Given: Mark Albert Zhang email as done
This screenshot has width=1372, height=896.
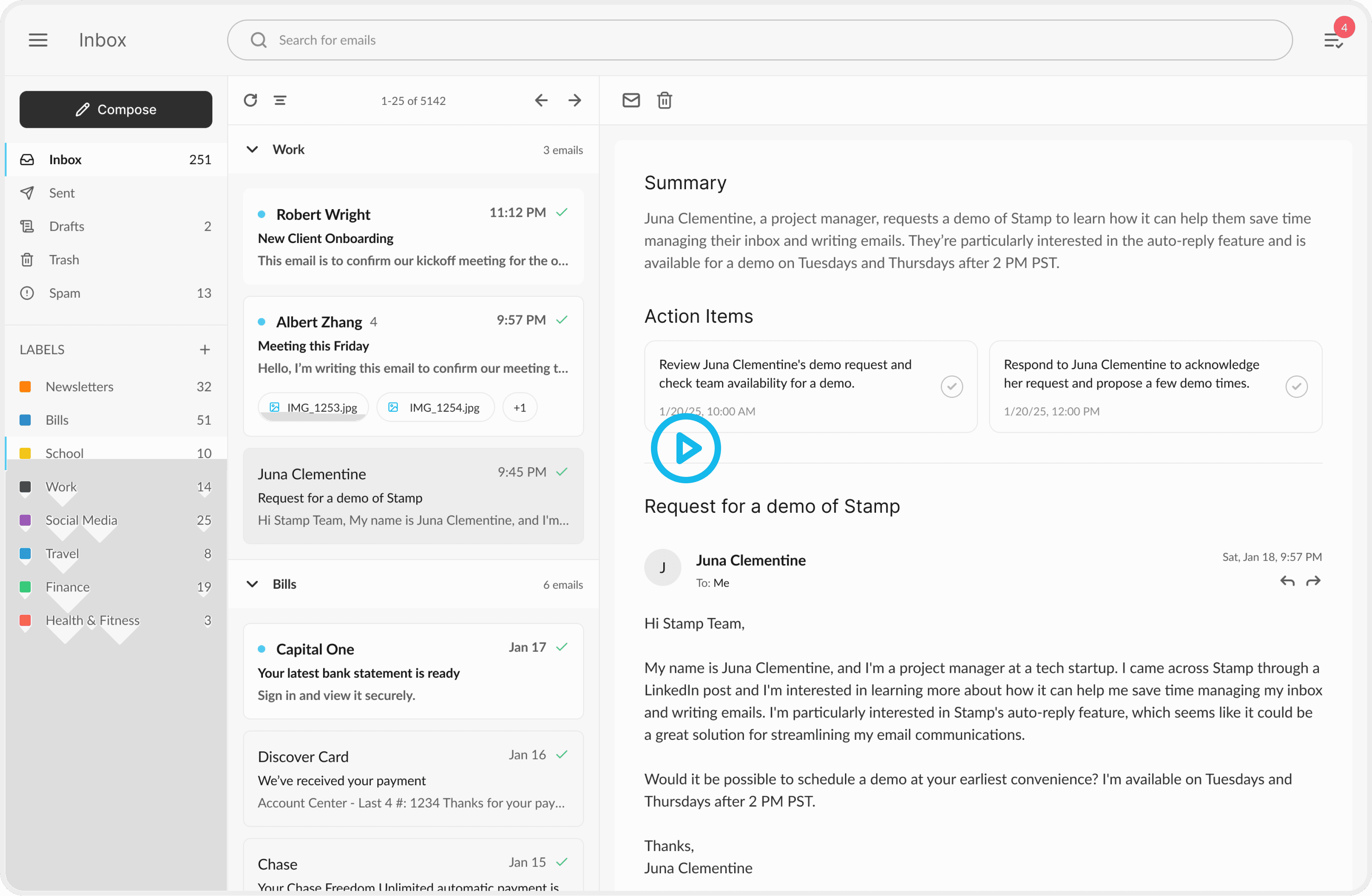Looking at the screenshot, I should [562, 320].
